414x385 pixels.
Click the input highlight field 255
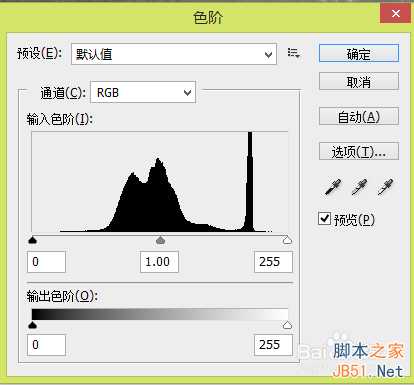coord(273,262)
